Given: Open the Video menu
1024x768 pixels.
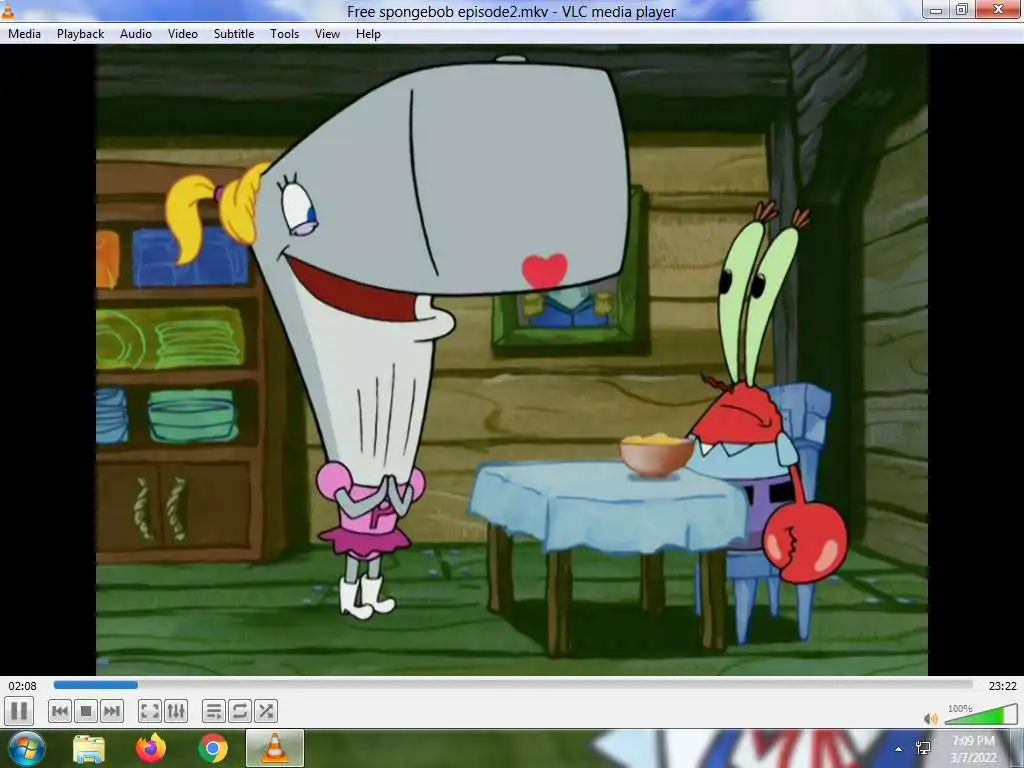Looking at the screenshot, I should [183, 34].
